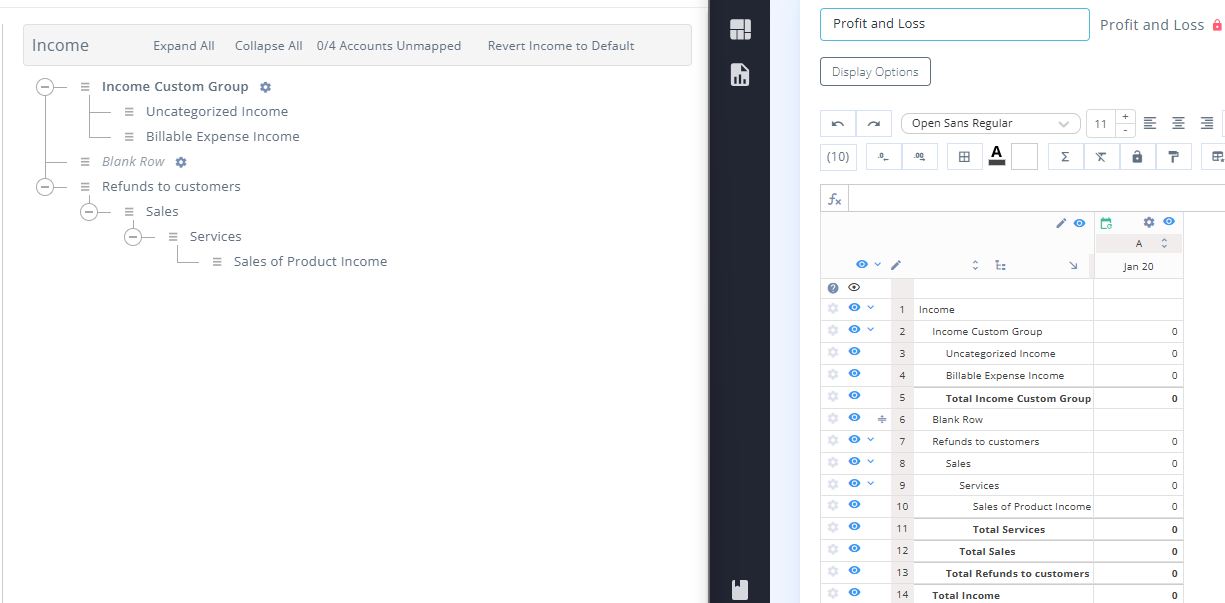Click the pencil icon in the row-header controls
The height and width of the screenshot is (603, 1225).
click(896, 265)
